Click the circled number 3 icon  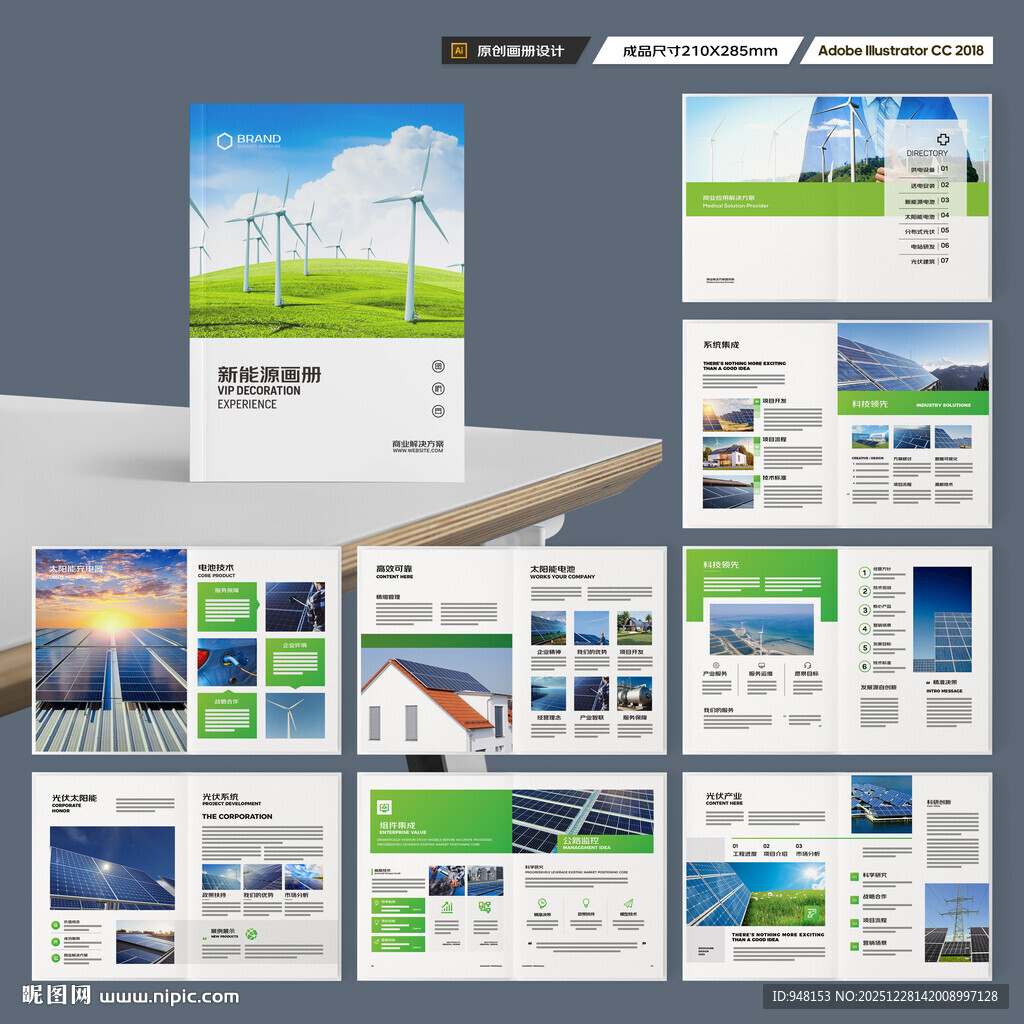[x=864, y=610]
